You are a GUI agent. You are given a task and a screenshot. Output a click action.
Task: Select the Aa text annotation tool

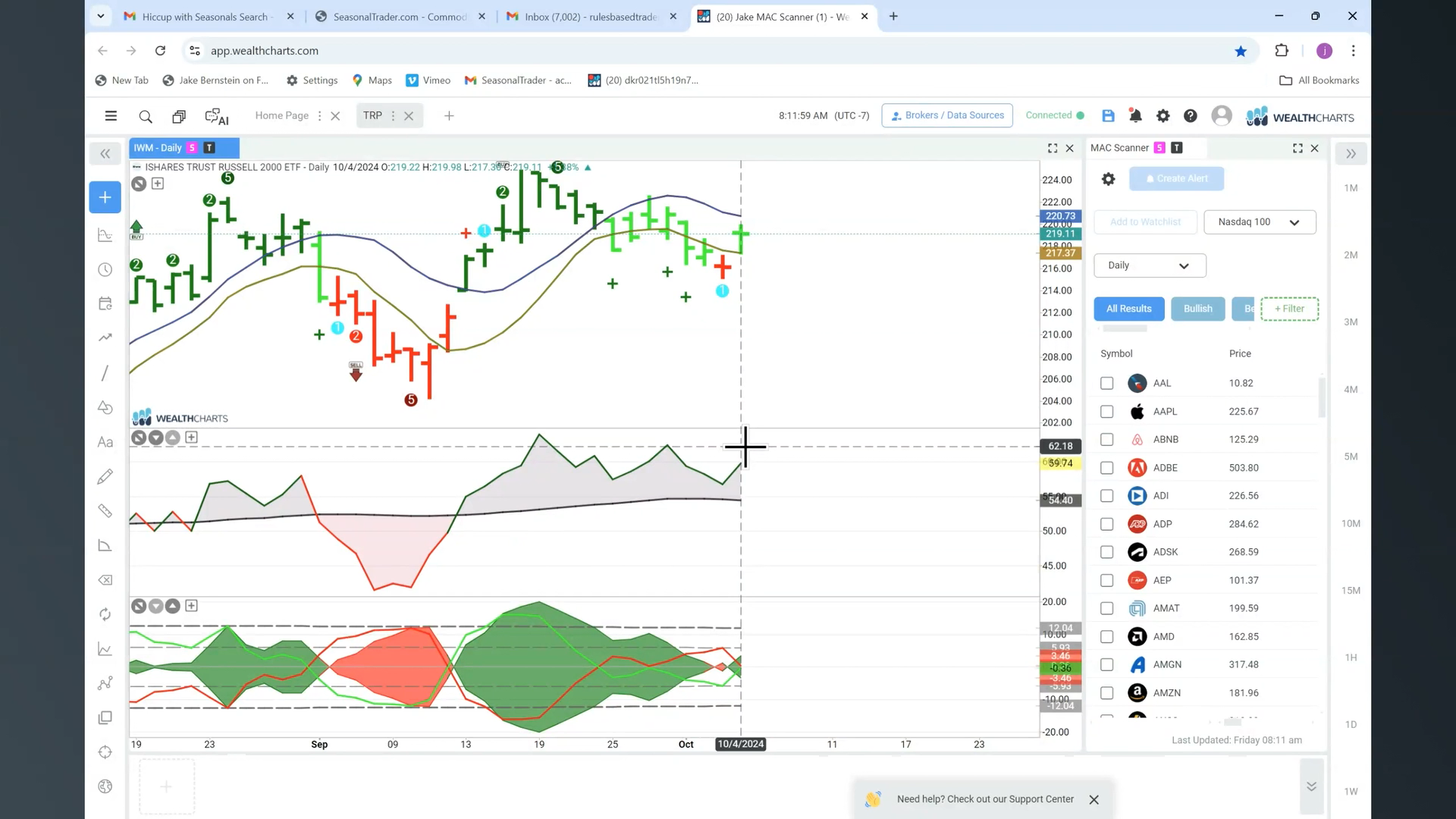(105, 442)
